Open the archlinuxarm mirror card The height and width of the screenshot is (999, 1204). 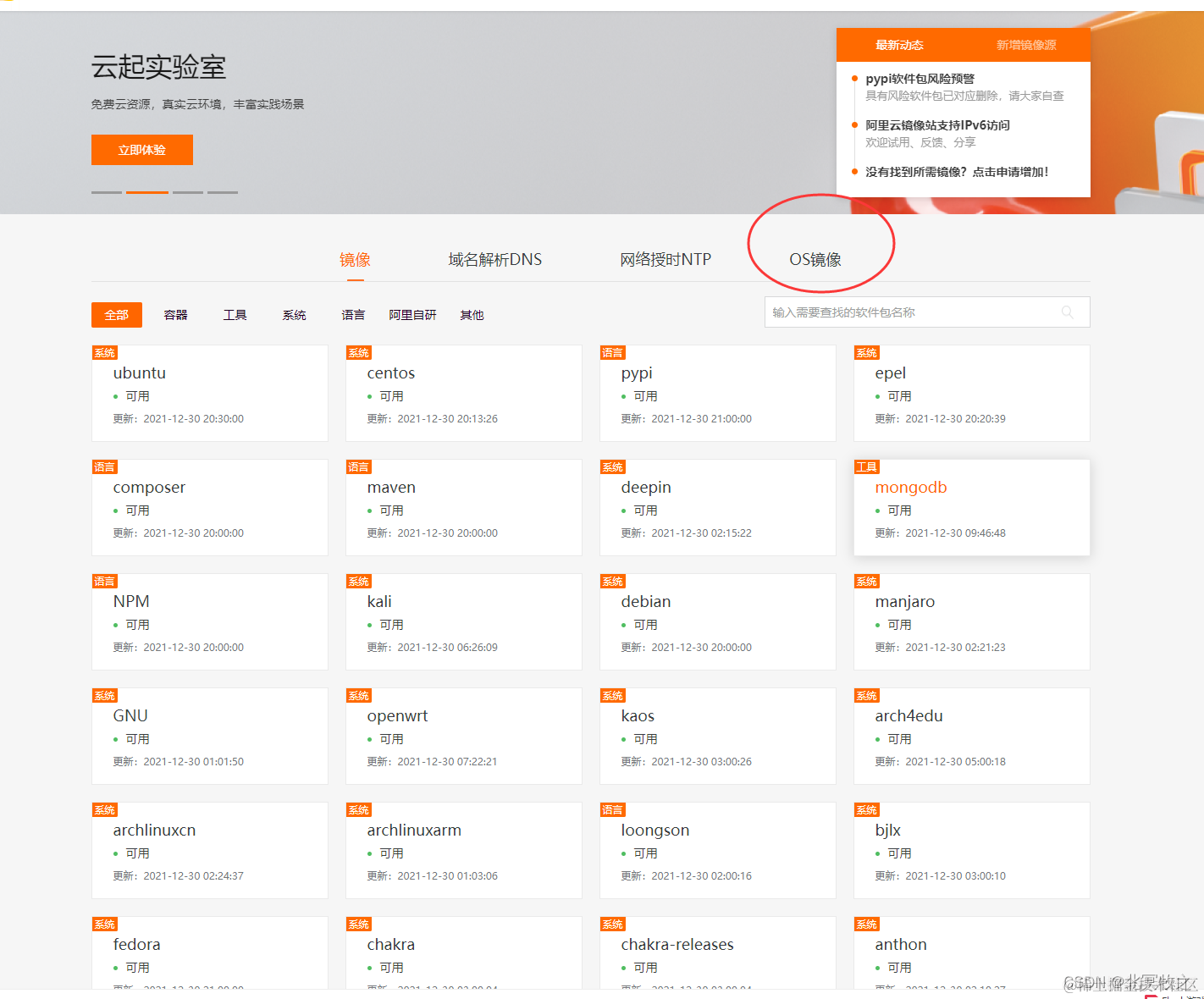tap(464, 850)
